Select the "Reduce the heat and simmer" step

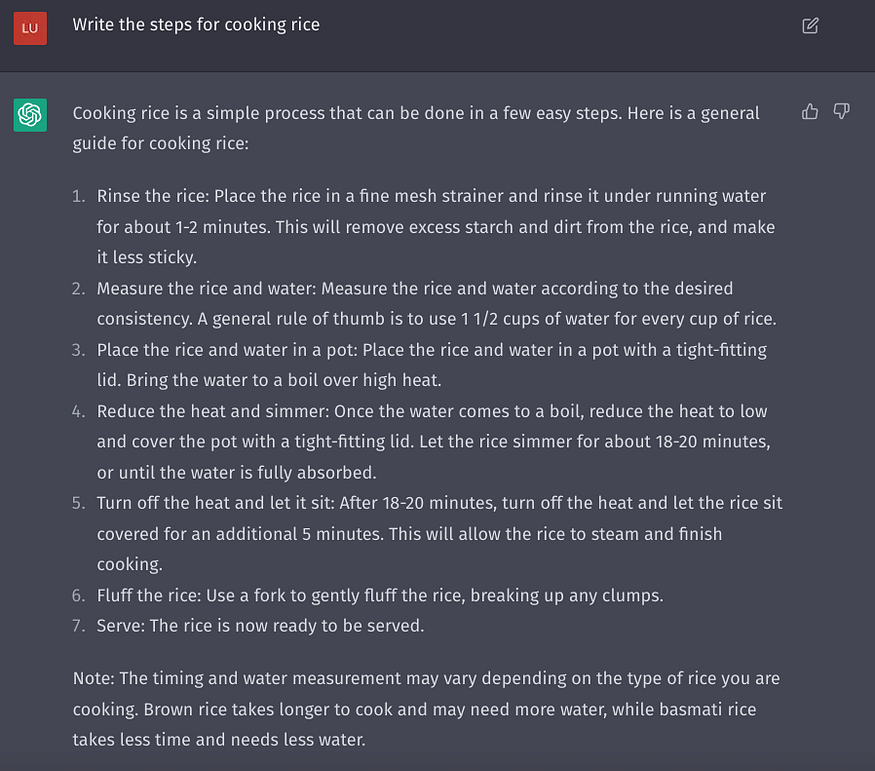click(213, 411)
